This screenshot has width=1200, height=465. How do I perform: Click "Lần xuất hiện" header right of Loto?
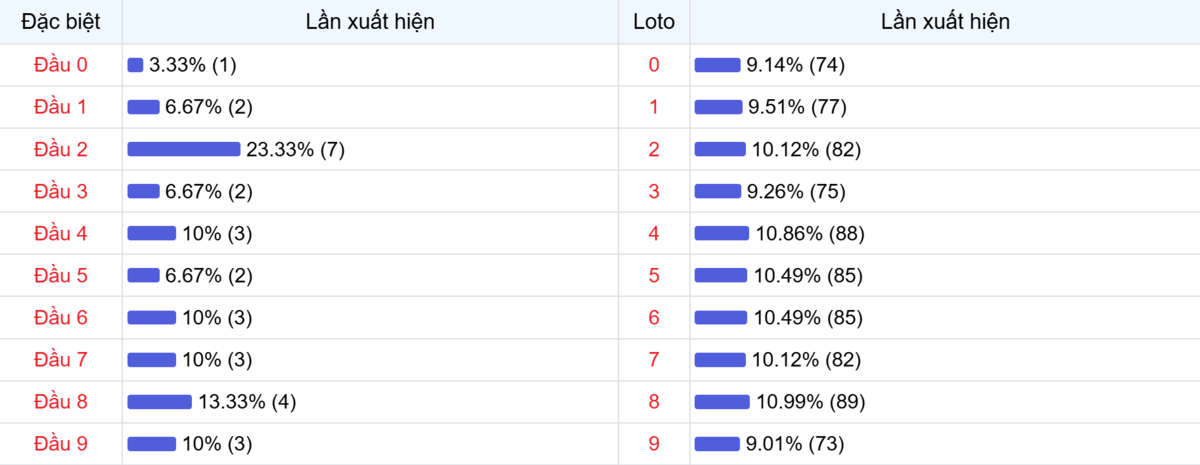pyautogui.click(x=945, y=22)
